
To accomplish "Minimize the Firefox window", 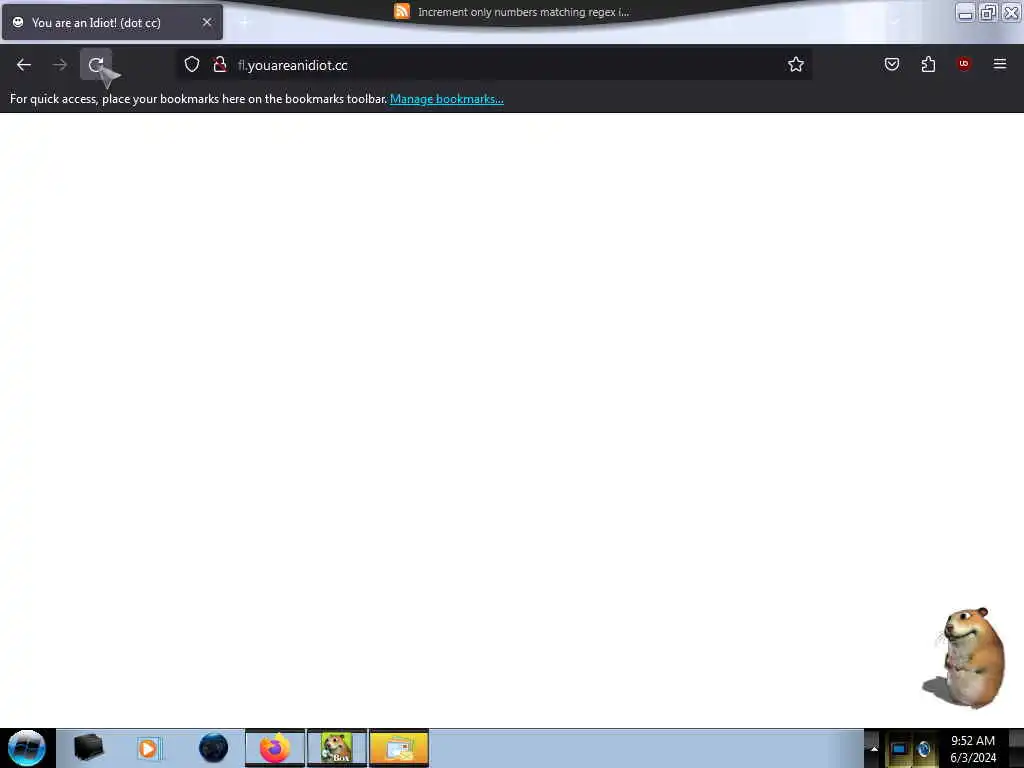I will pos(965,12).
